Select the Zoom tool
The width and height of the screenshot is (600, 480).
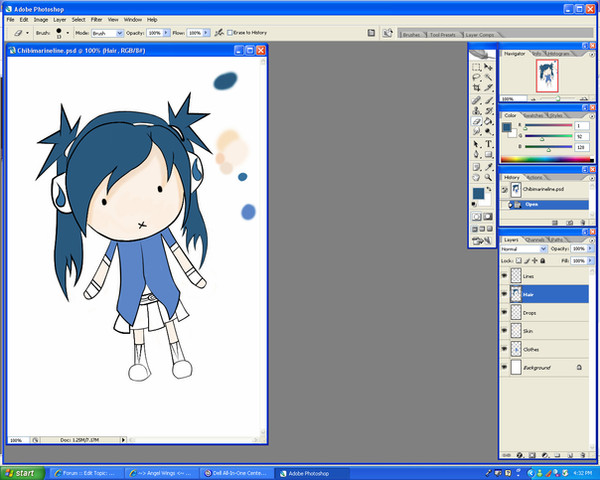coord(488,178)
